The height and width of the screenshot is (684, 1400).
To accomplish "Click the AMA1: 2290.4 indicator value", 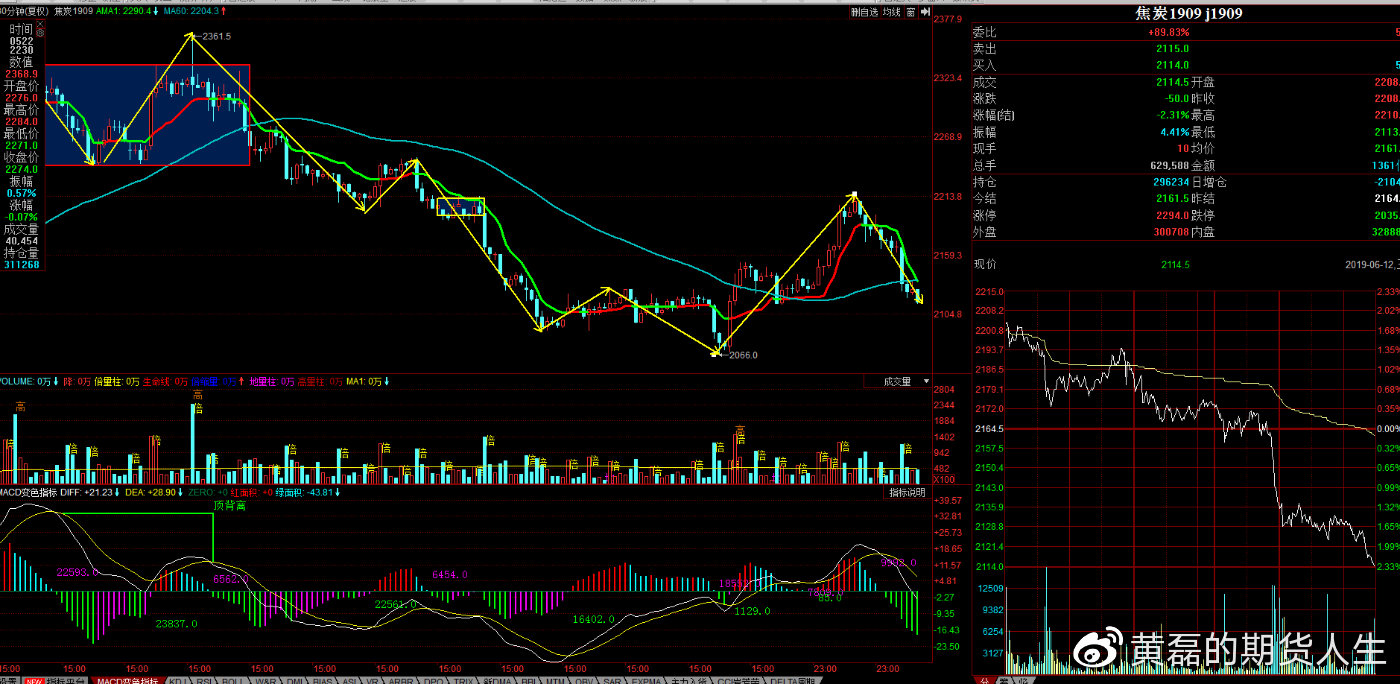I will pyautogui.click(x=124, y=12).
